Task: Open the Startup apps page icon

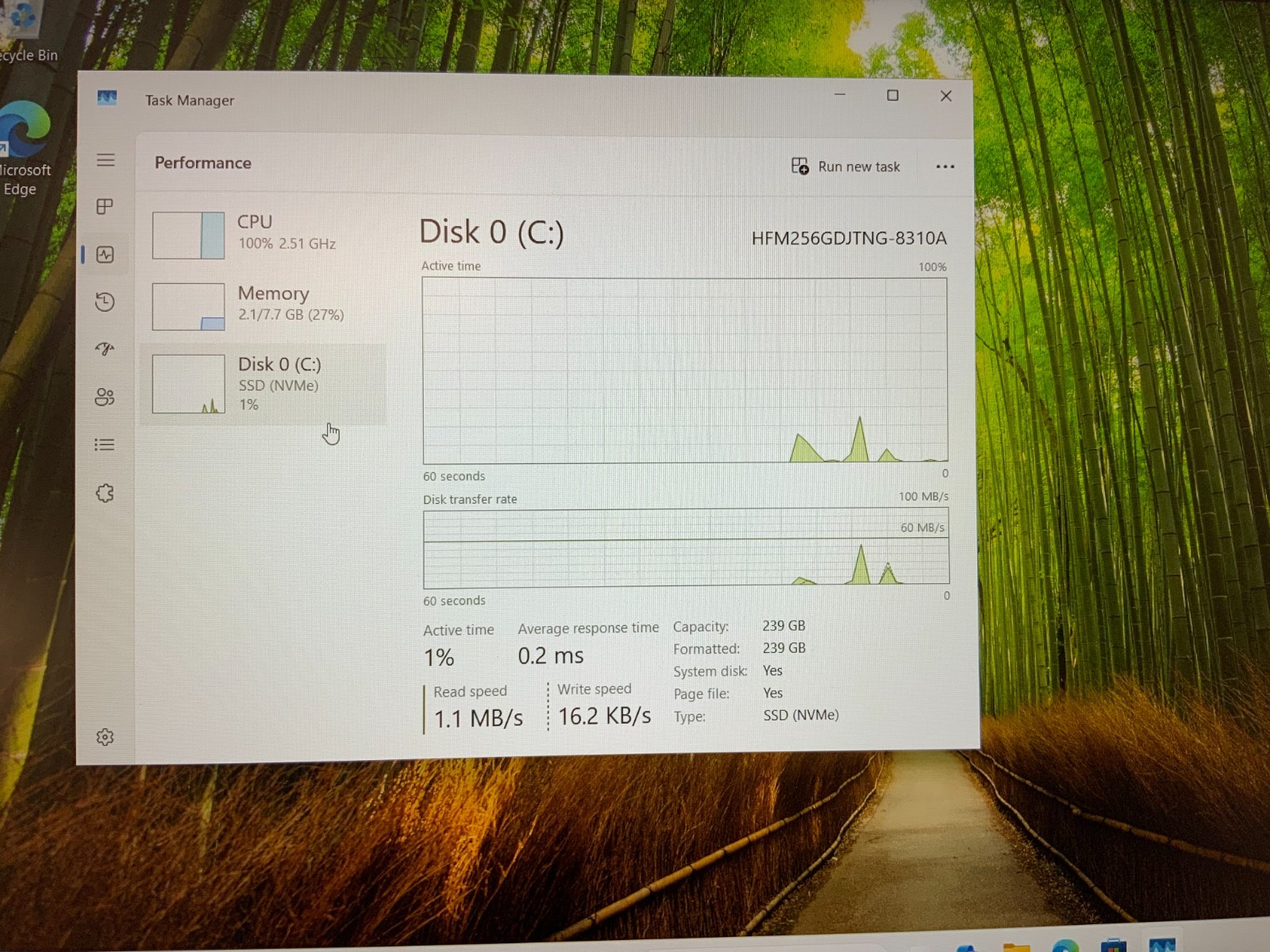Action: point(105,349)
